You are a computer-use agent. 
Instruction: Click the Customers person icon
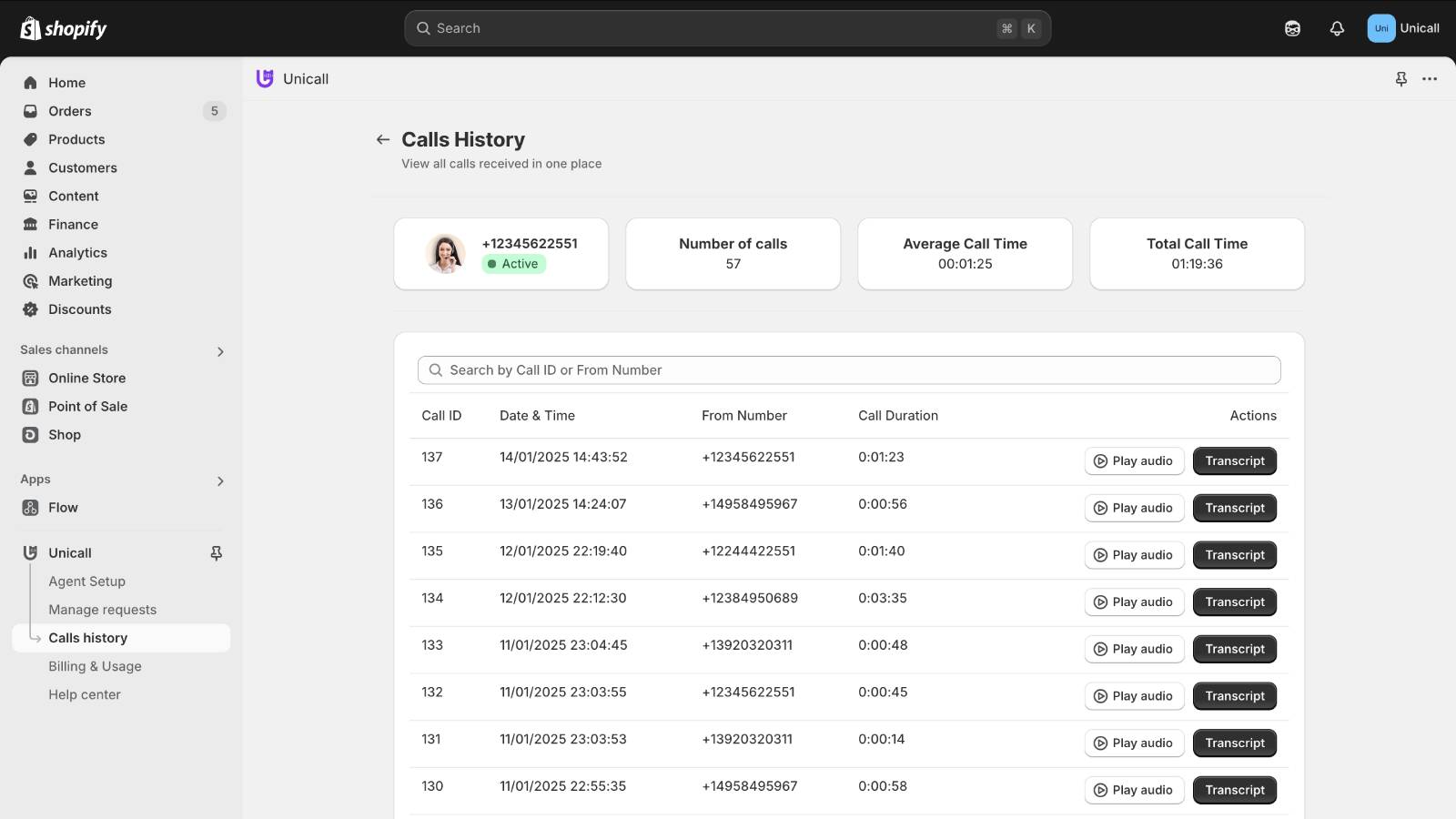coord(30,167)
